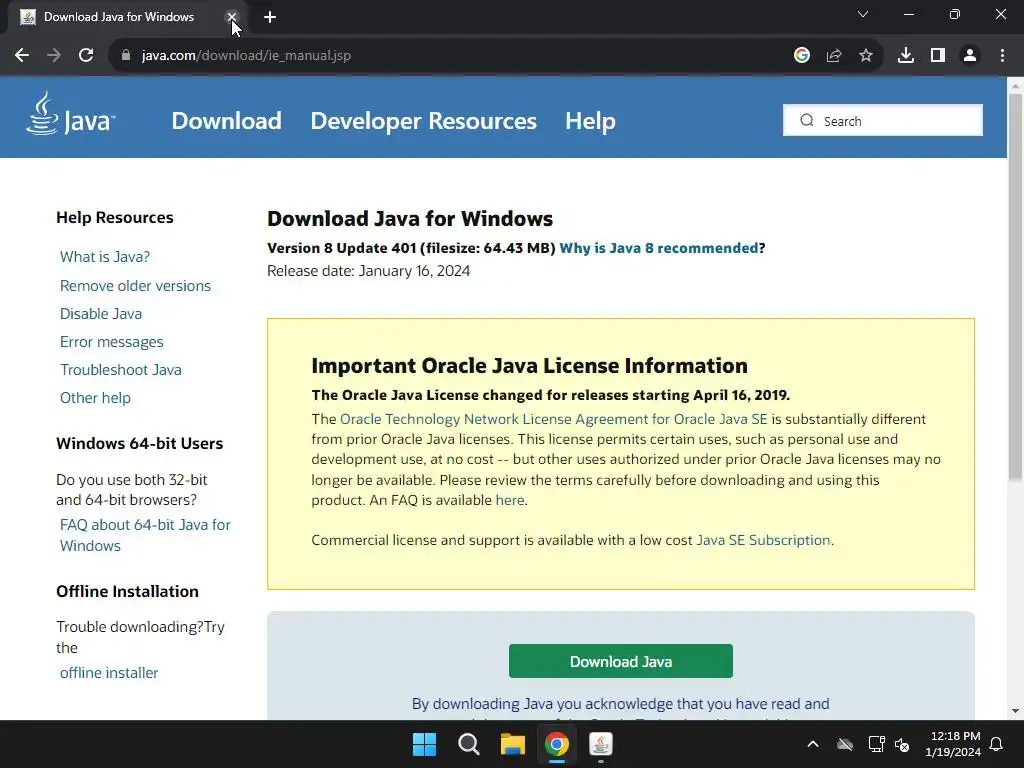Open the Chrome profile menu
Screen dimensions: 1024x768
tap(970, 56)
